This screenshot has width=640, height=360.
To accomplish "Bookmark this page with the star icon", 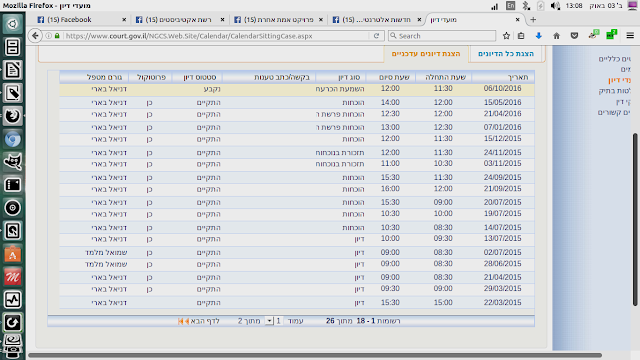I will (506, 36).
